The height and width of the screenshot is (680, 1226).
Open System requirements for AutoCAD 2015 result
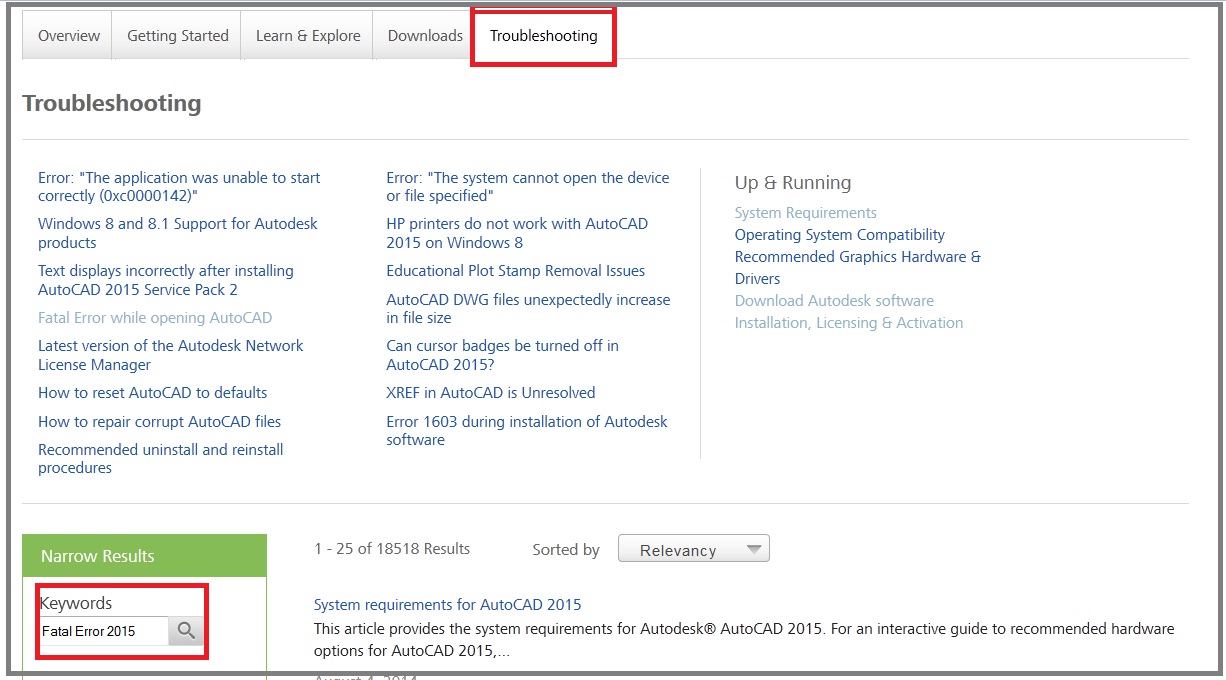pos(447,604)
